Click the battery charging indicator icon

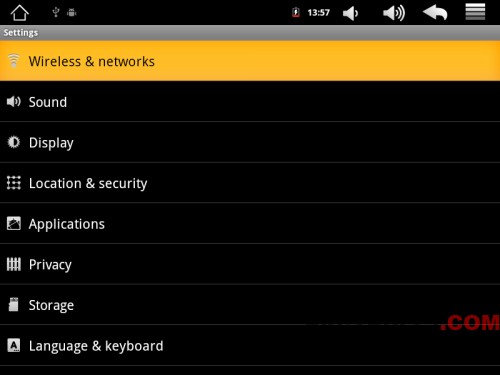click(296, 13)
